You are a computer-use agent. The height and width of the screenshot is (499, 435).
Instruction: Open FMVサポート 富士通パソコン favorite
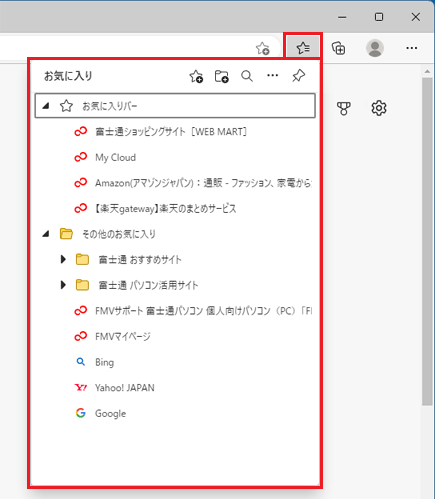193,311
